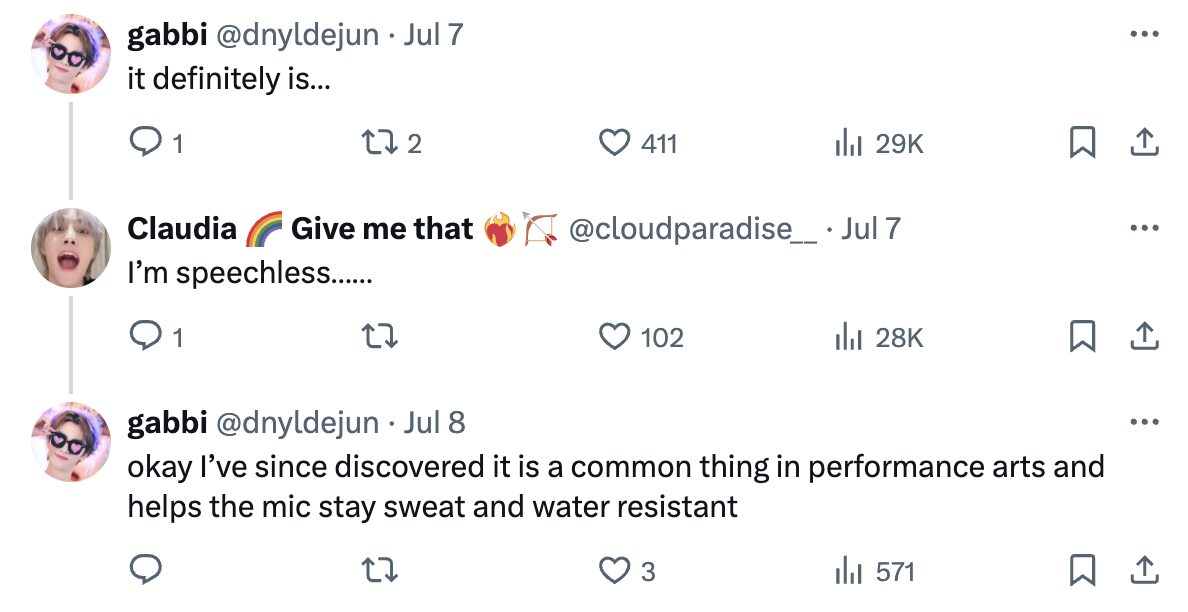Viewport: 1188px width, 612px height.
Task: View analytics showing 571 views
Action: [848, 570]
